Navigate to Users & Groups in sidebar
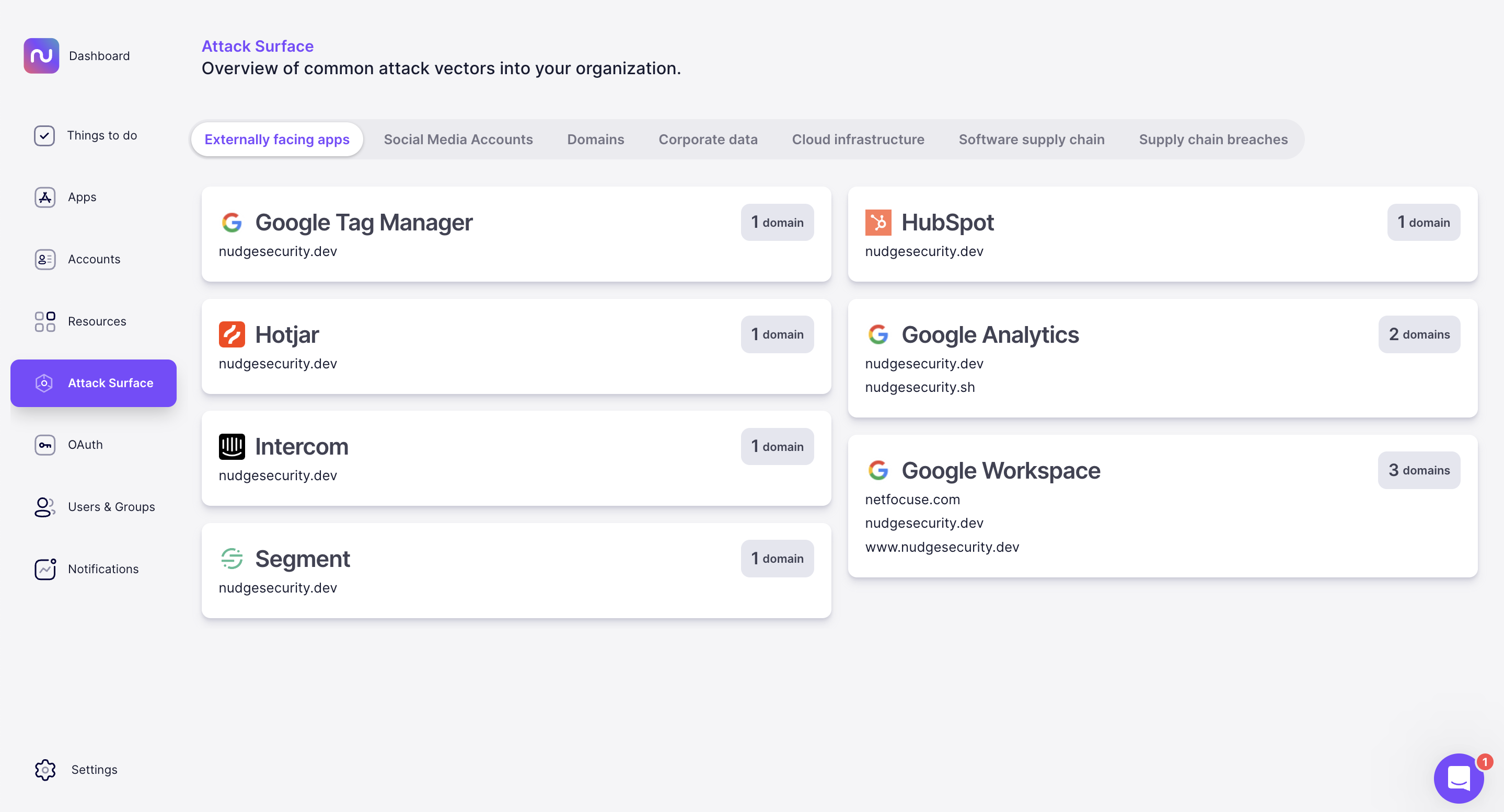The width and height of the screenshot is (1504, 812). click(x=111, y=507)
